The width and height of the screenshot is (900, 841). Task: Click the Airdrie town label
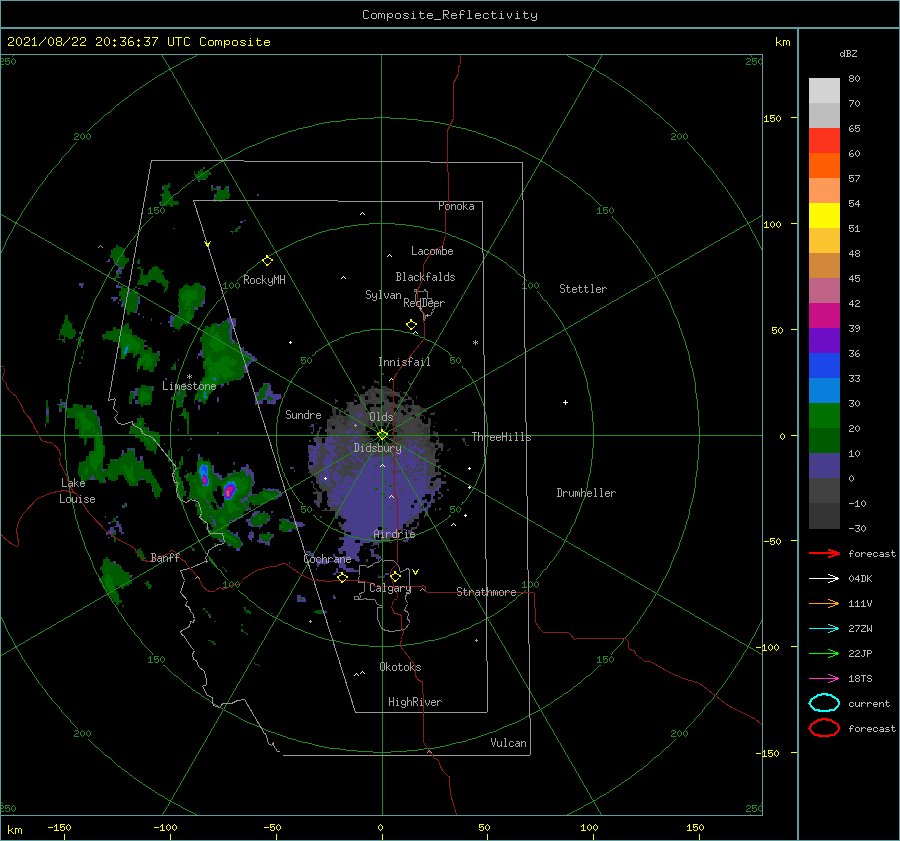coord(394,534)
